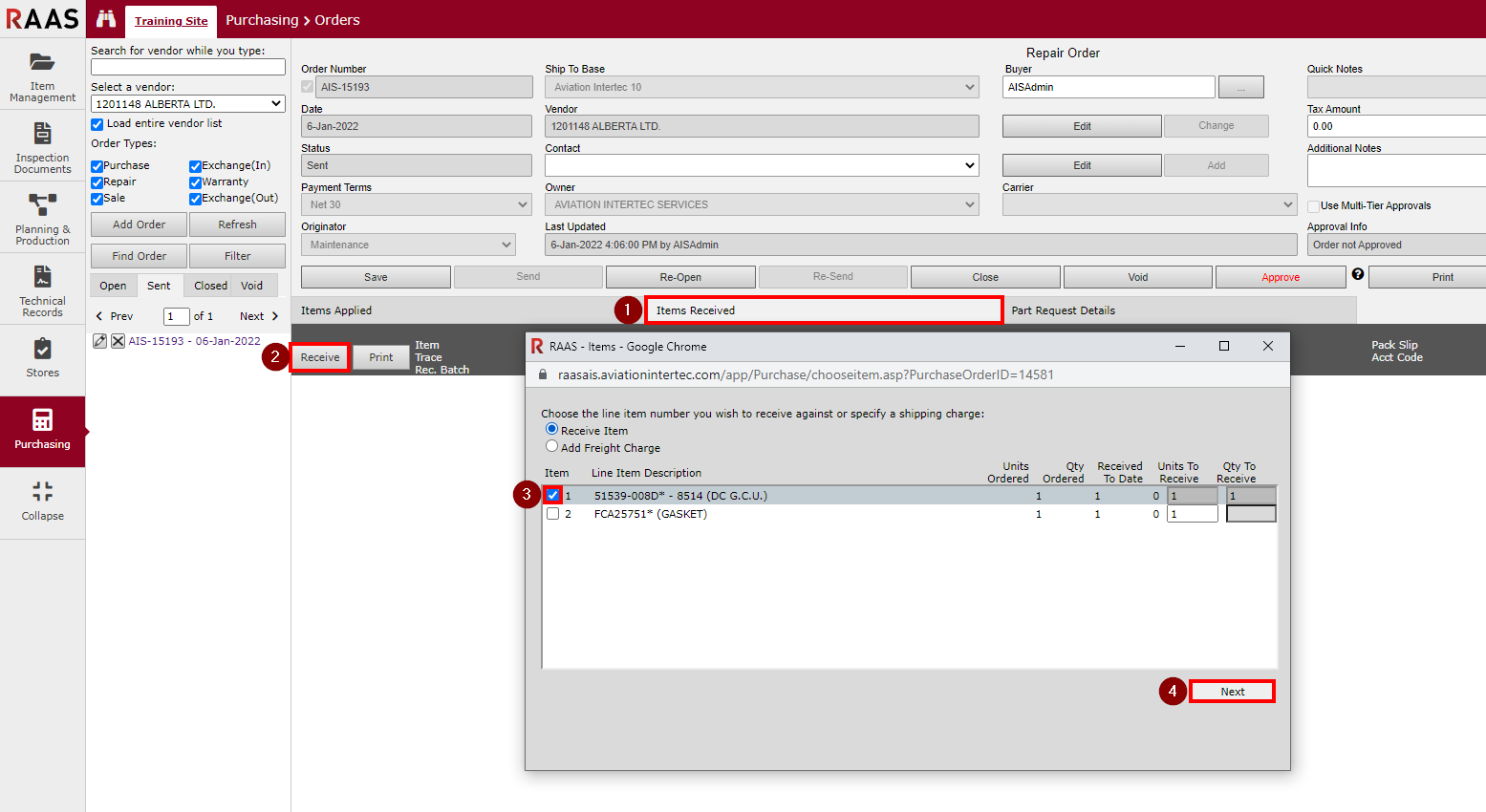
Task: Click the vendor search text field
Action: pos(188,67)
